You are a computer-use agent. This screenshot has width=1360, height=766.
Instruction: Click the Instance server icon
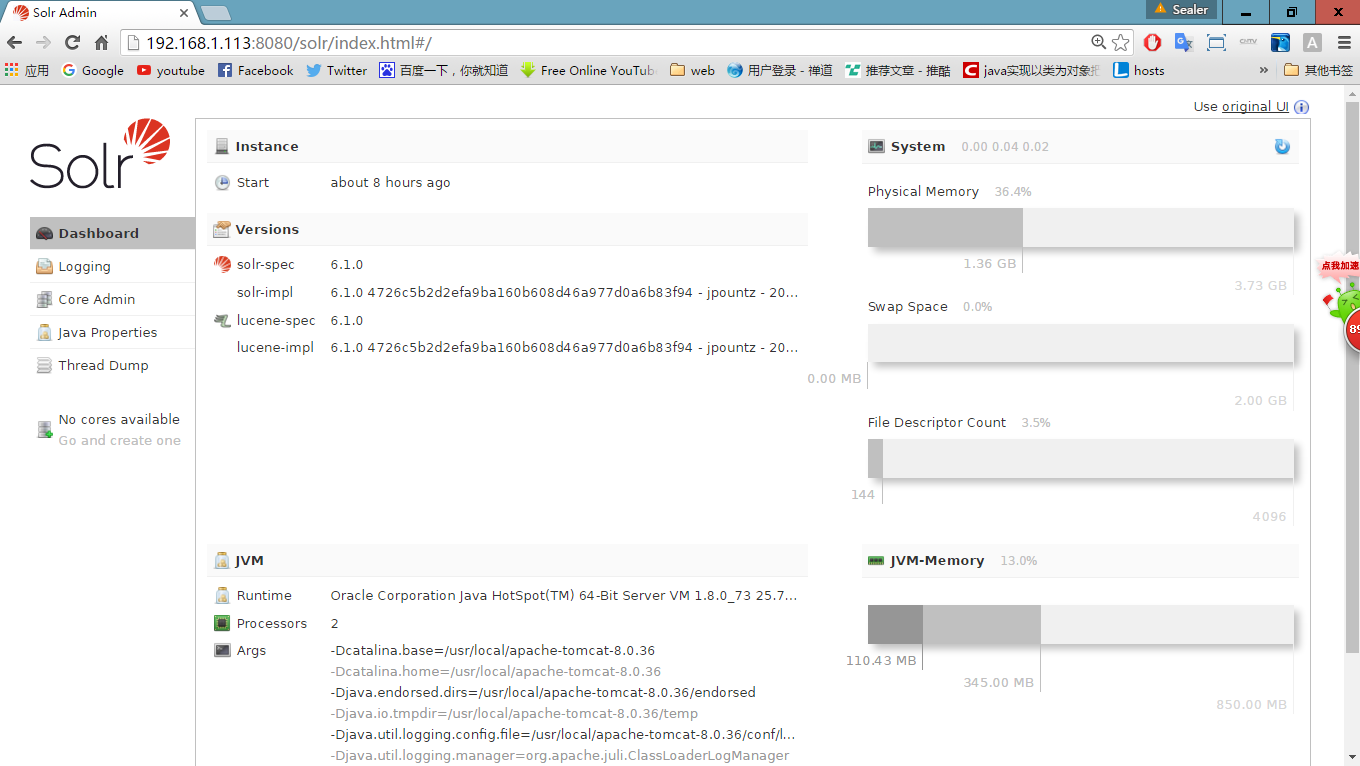pyautogui.click(x=221, y=147)
